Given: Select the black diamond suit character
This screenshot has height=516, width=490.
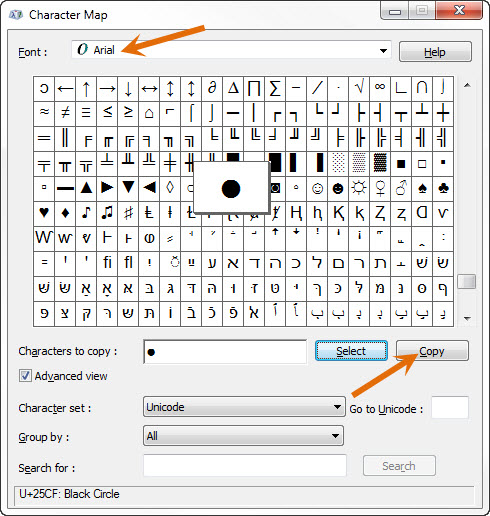Looking at the screenshot, I should (x=65, y=214).
